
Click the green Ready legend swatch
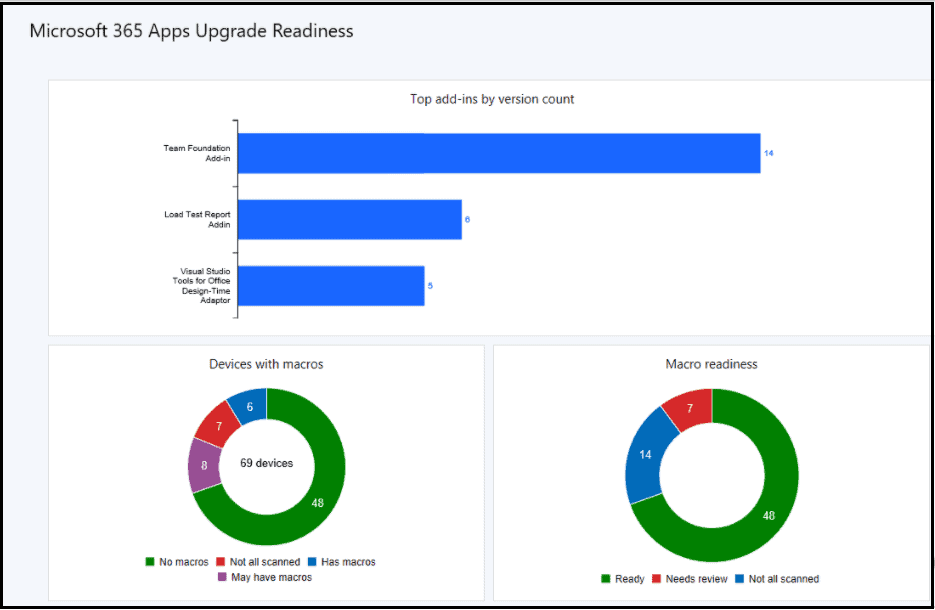(606, 578)
